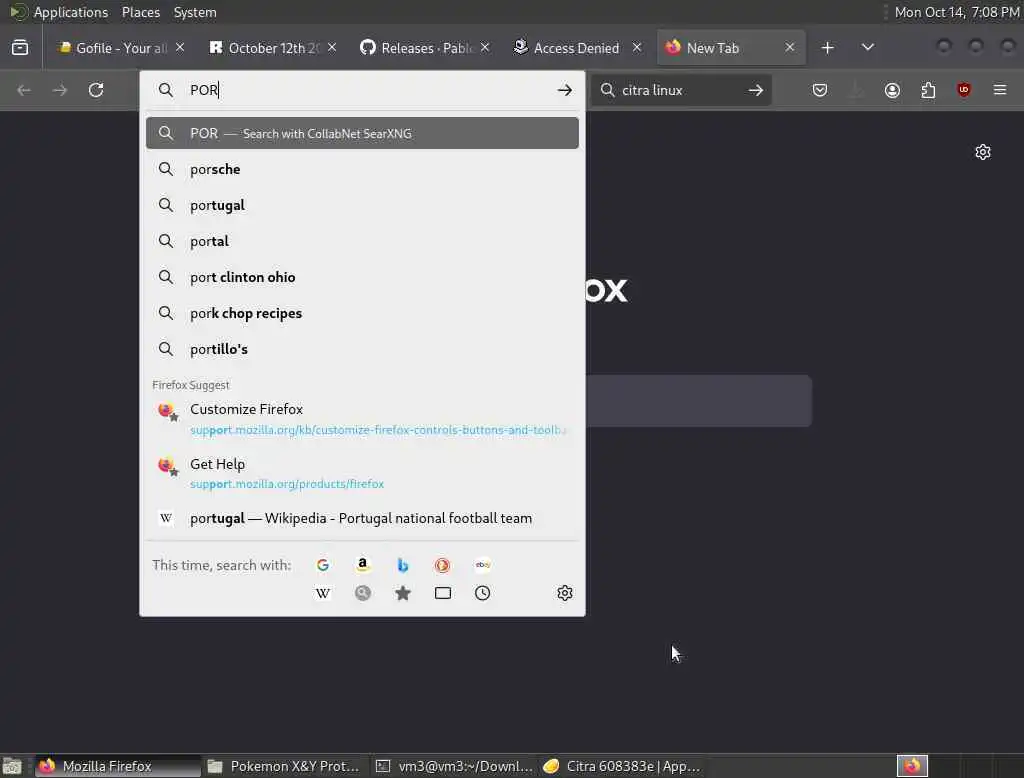The height and width of the screenshot is (778, 1024).
Task: Click the New Tab page search box
Action: coord(699,401)
